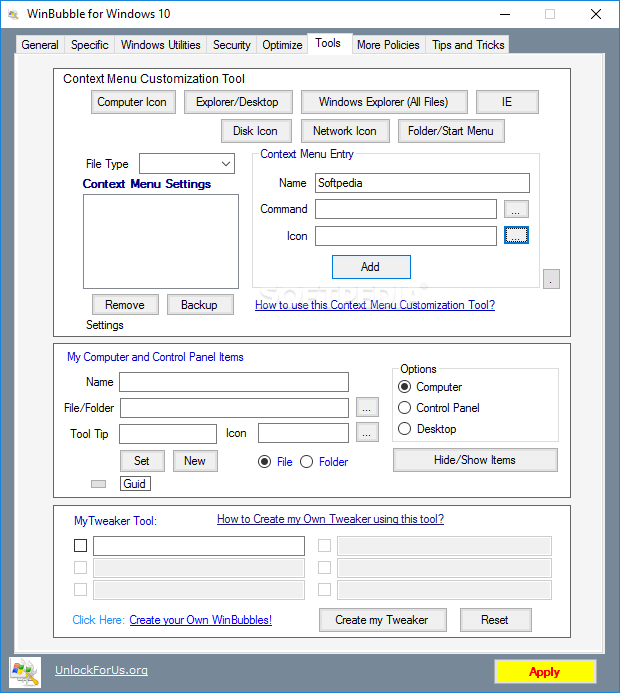Click the File/Folder input field
This screenshot has height=693, width=620.
[234, 408]
